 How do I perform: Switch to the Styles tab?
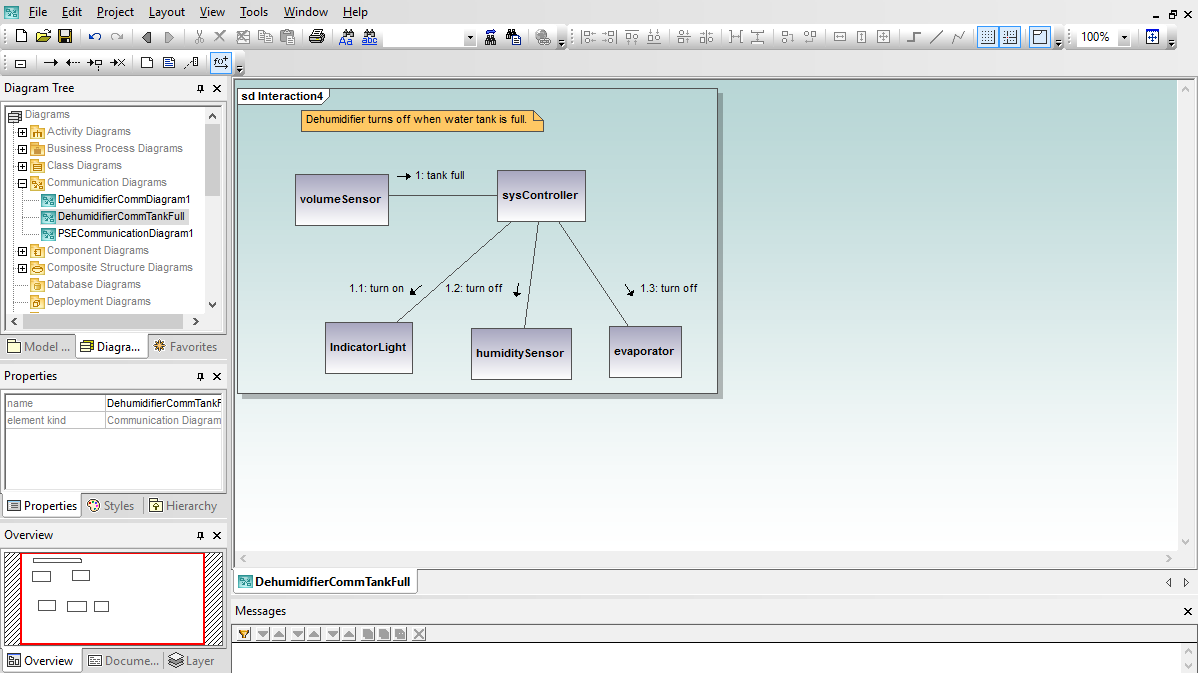112,506
